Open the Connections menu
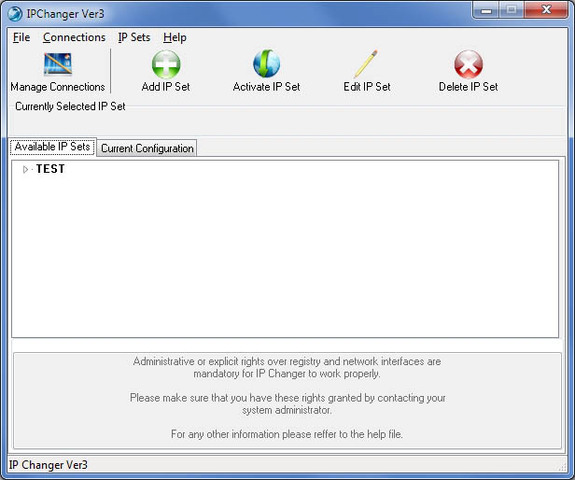 click(74, 37)
